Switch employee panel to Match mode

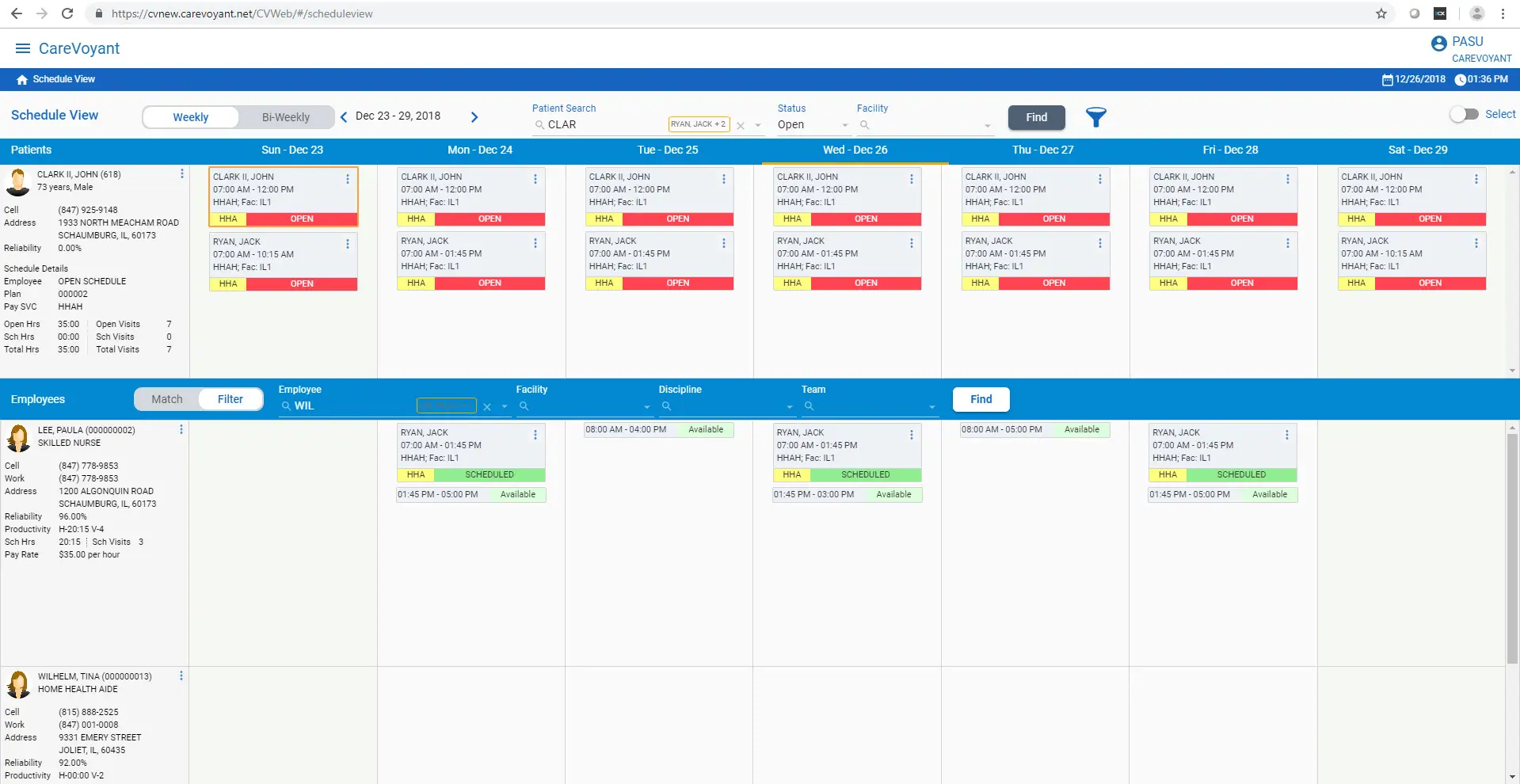(x=166, y=399)
